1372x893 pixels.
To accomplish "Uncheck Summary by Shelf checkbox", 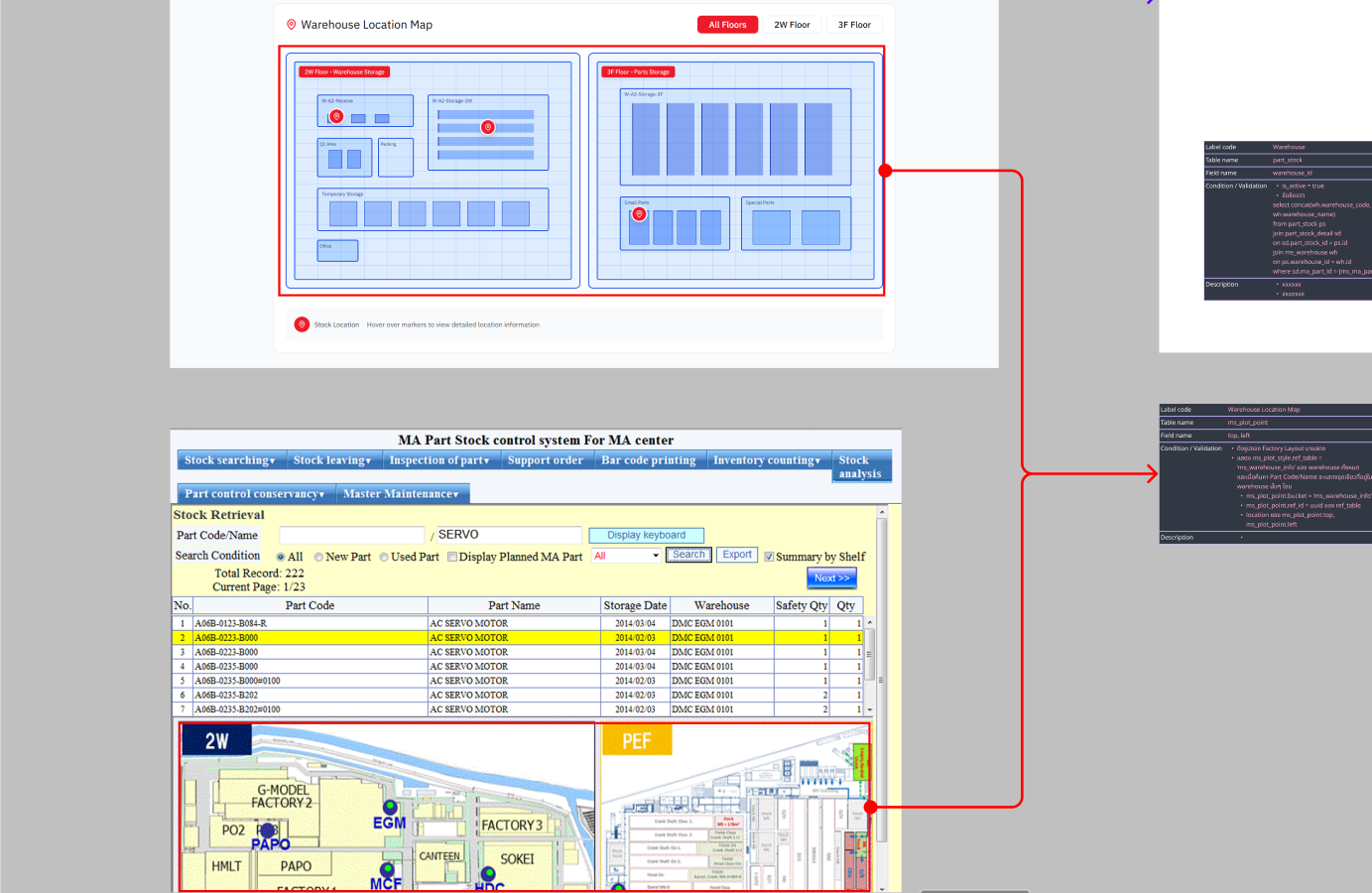I will pyautogui.click(x=769, y=557).
